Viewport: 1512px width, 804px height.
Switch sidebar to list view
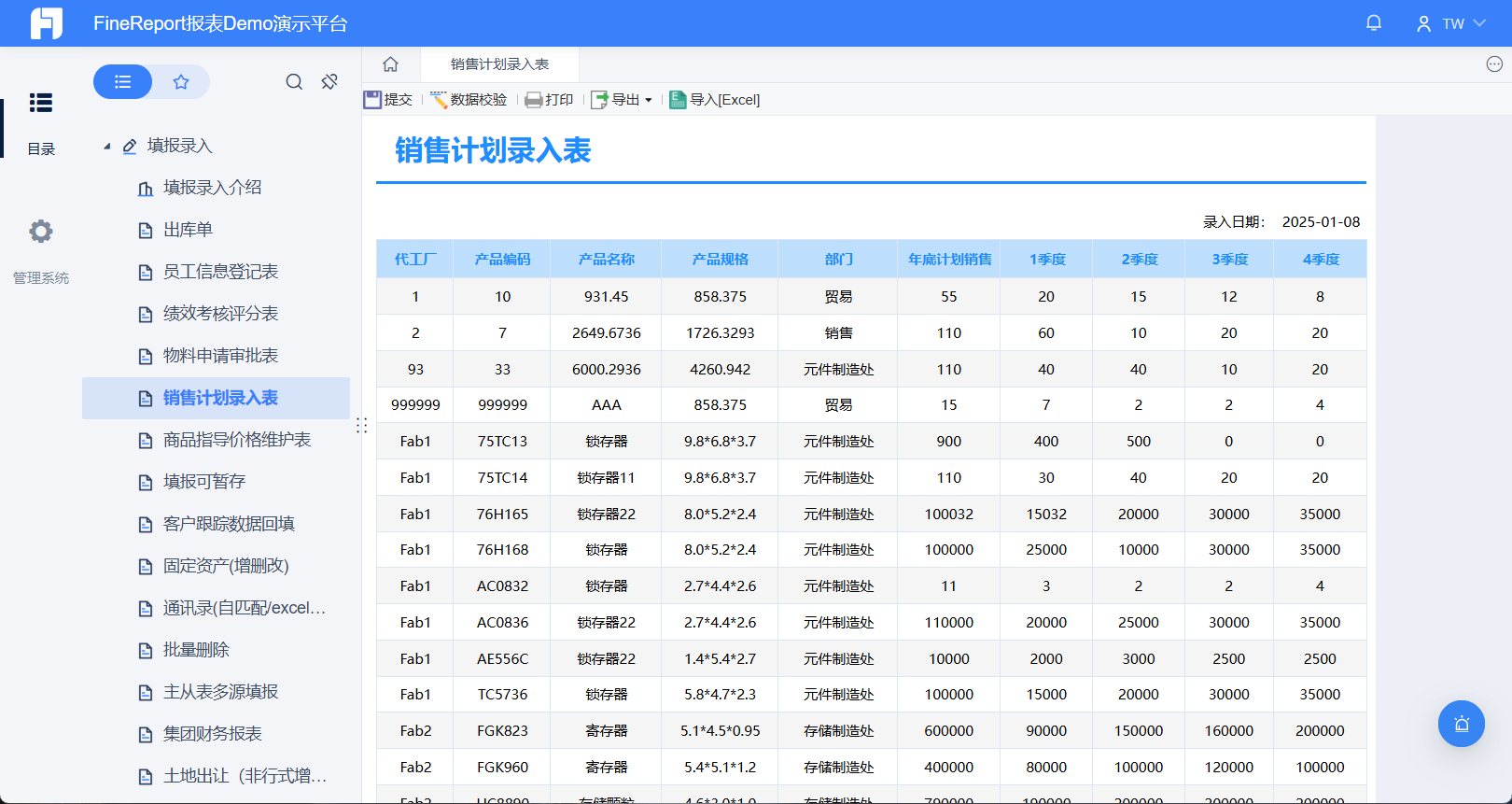122,82
